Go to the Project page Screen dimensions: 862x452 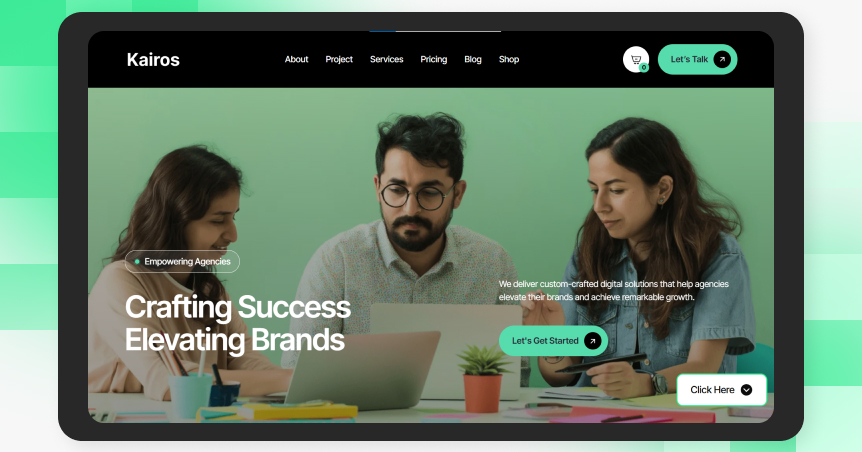pos(339,59)
